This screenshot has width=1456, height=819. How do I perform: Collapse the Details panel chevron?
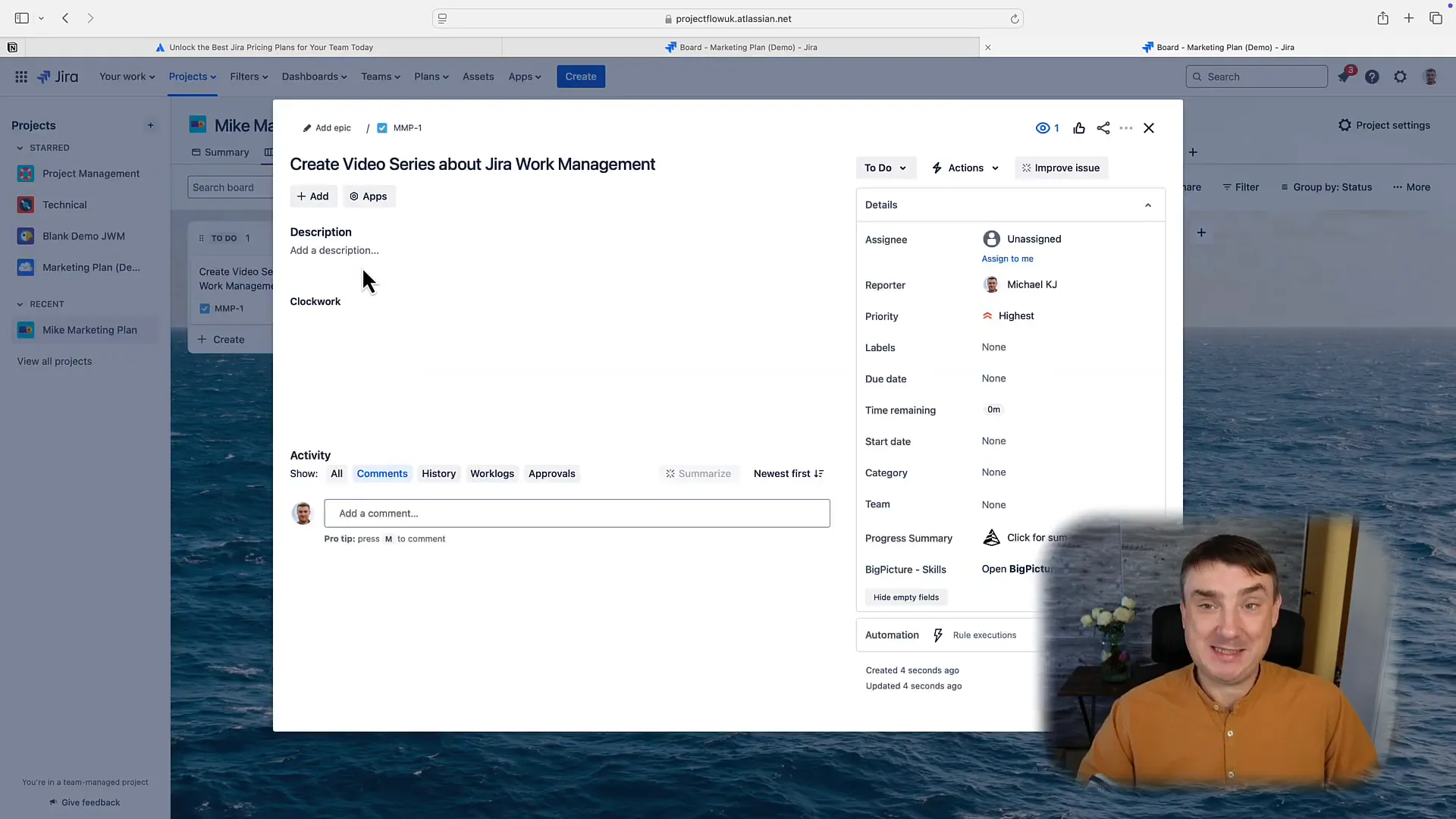1148,205
